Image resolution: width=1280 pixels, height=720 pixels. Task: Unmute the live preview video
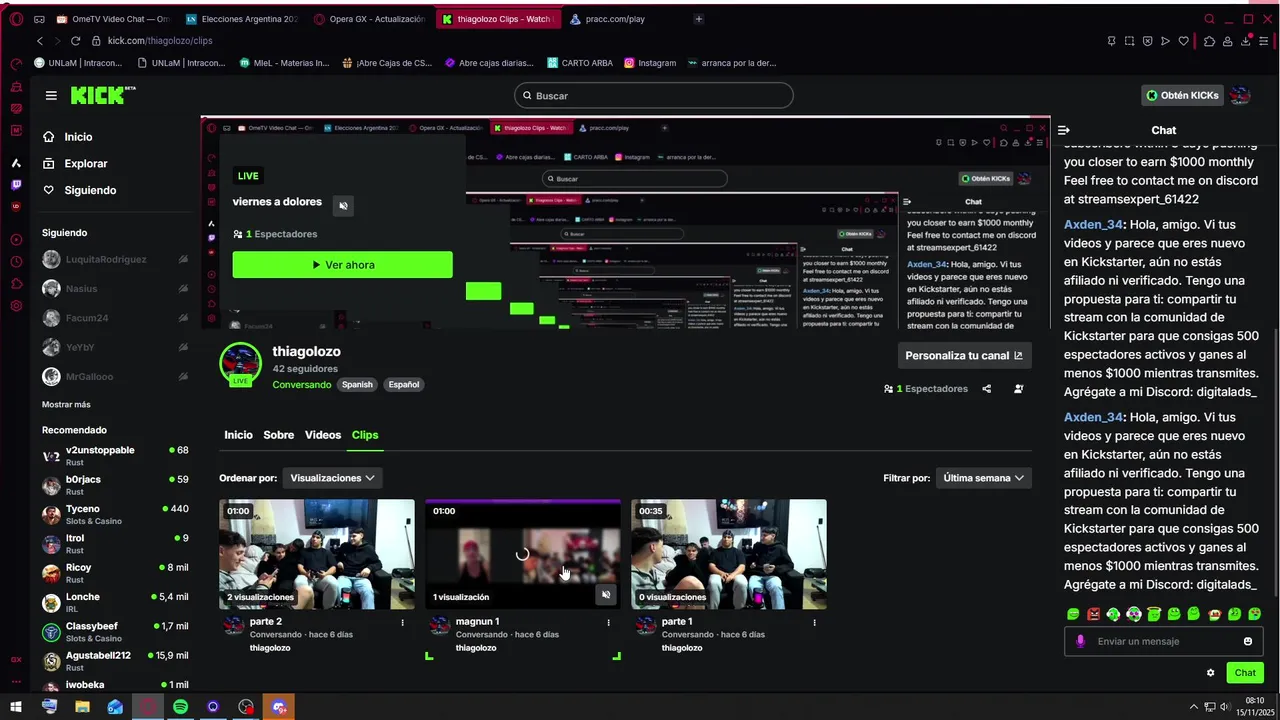coord(343,206)
